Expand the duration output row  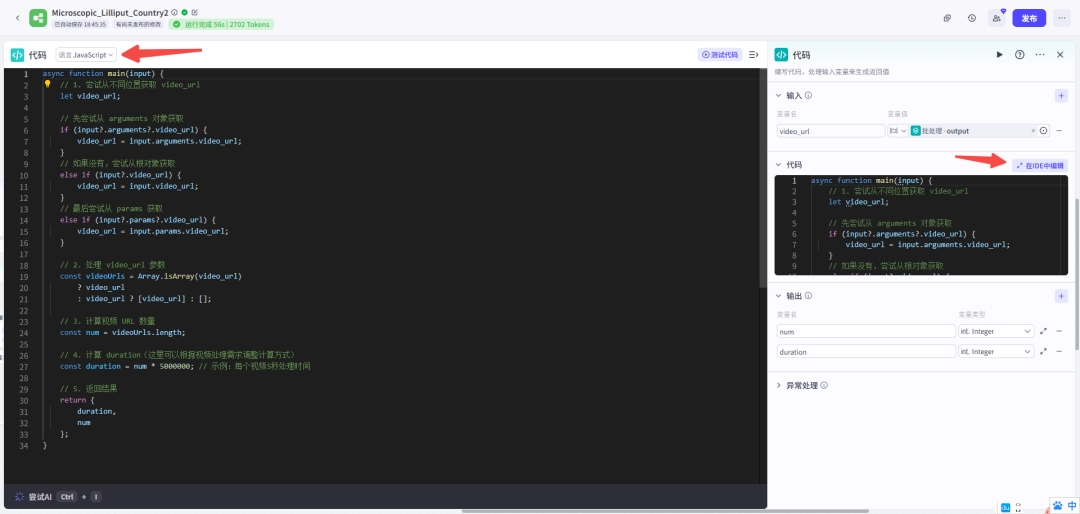coord(1043,351)
